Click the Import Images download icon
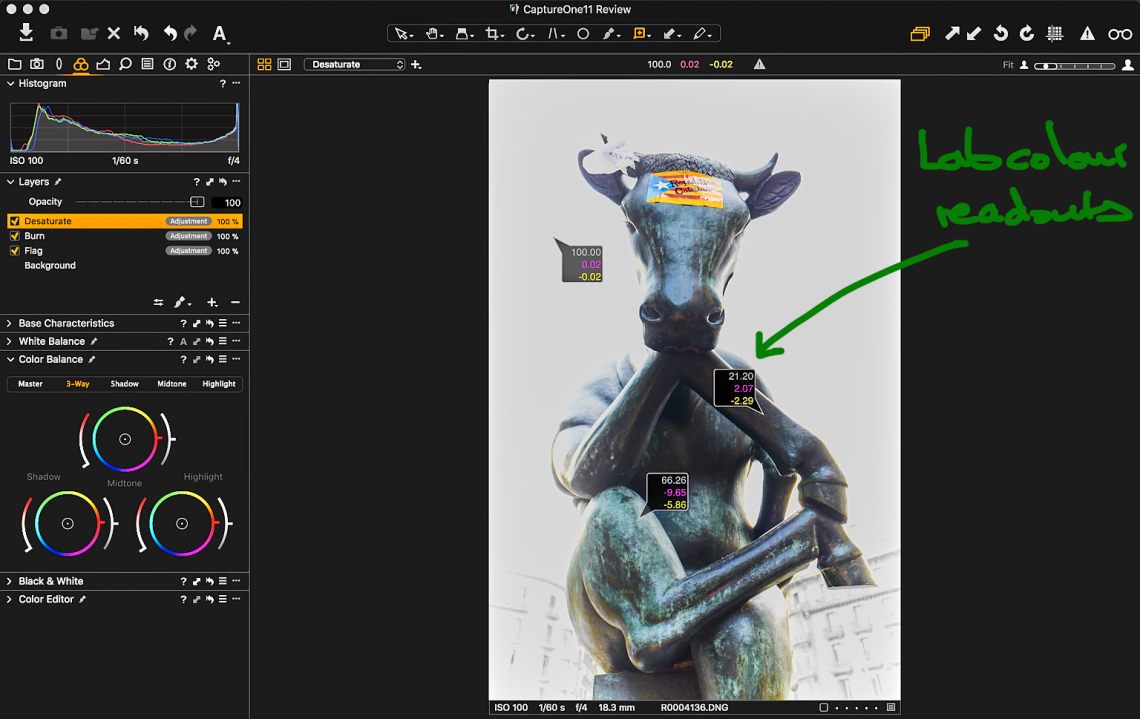This screenshot has height=719, width=1140. [26, 33]
